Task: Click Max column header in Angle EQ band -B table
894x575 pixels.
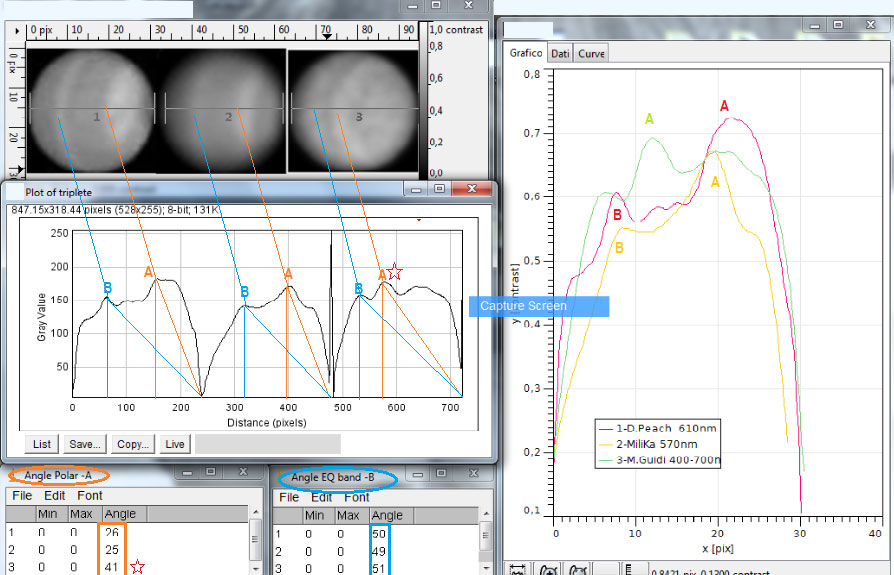Action: [x=352, y=515]
